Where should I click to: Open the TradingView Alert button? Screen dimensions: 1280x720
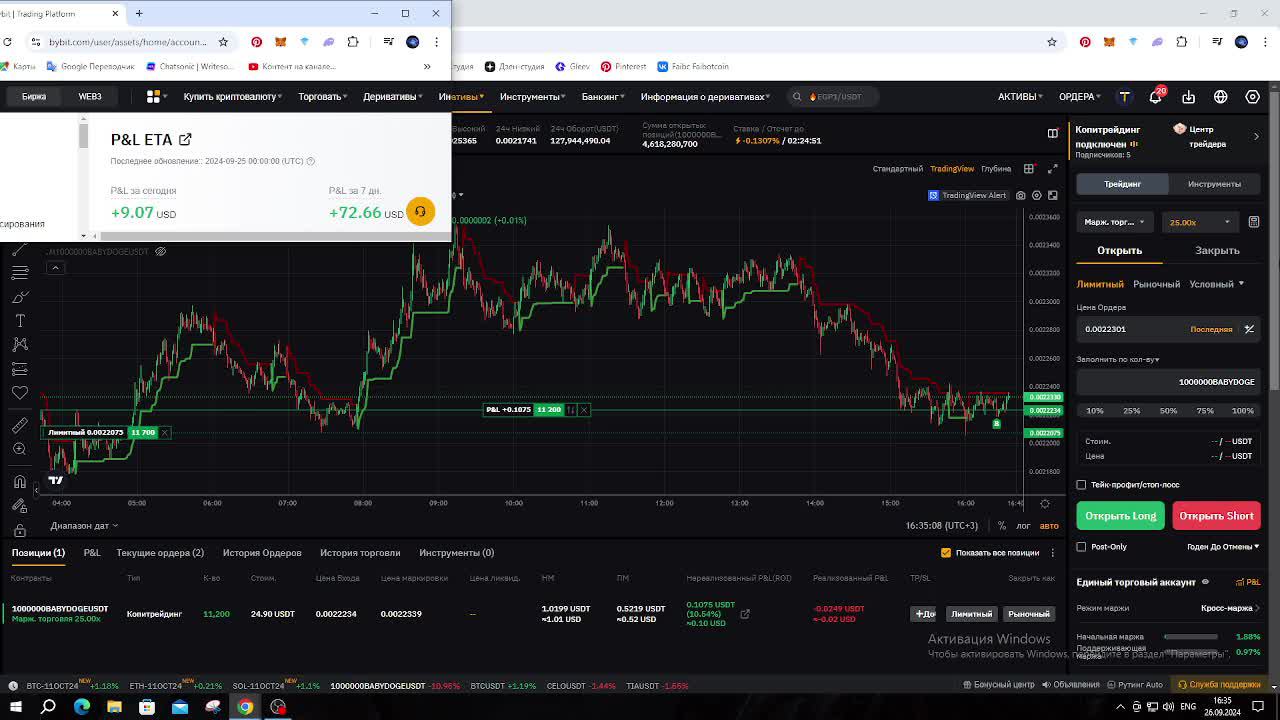coord(968,195)
